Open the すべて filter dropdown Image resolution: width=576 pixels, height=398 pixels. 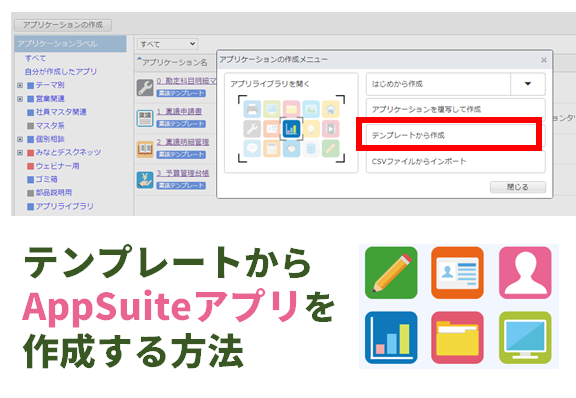point(168,44)
